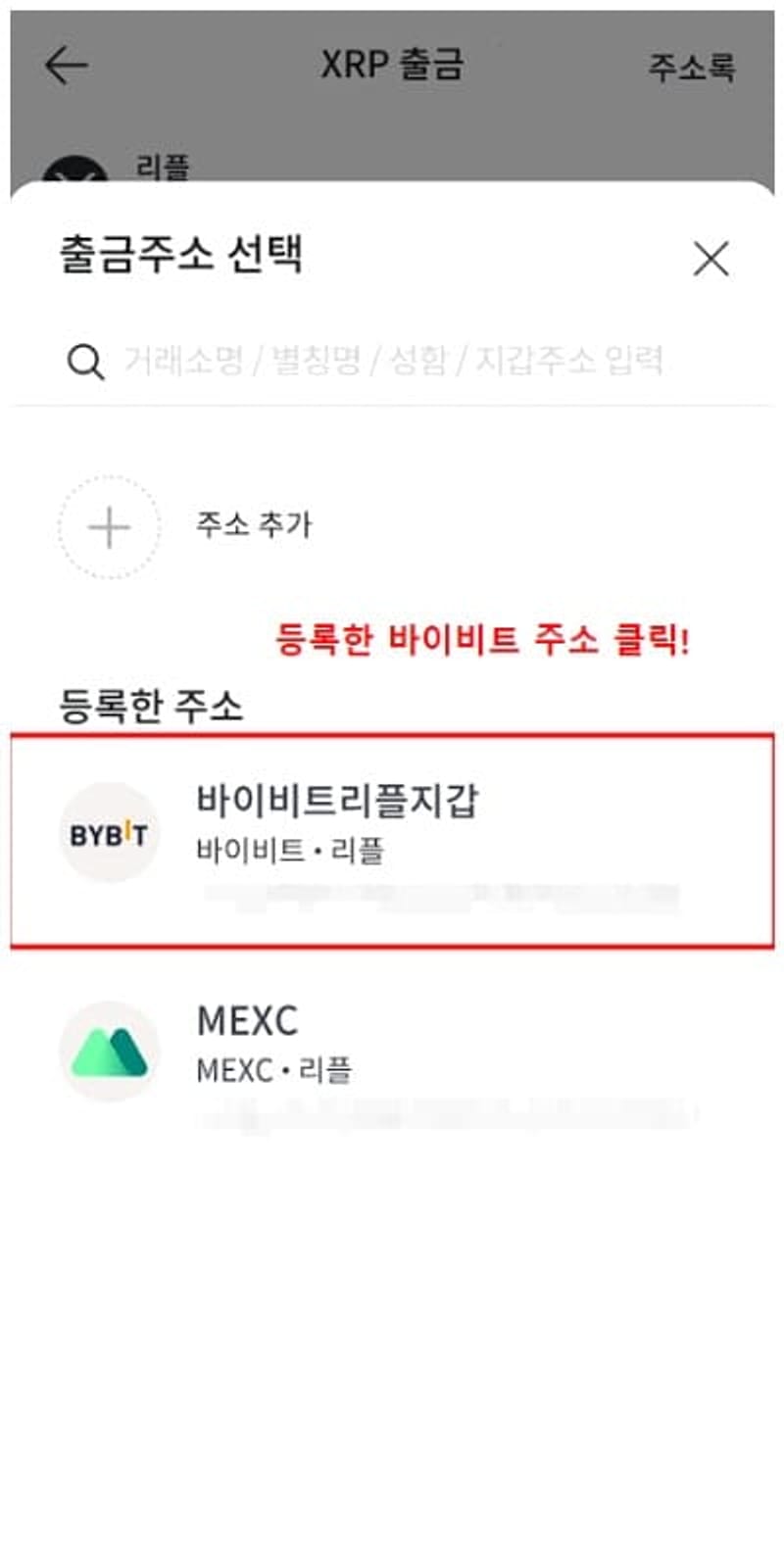The width and height of the screenshot is (784, 1568).
Task: Choose the 바이비트리플지갑 address title
Action: [337, 800]
